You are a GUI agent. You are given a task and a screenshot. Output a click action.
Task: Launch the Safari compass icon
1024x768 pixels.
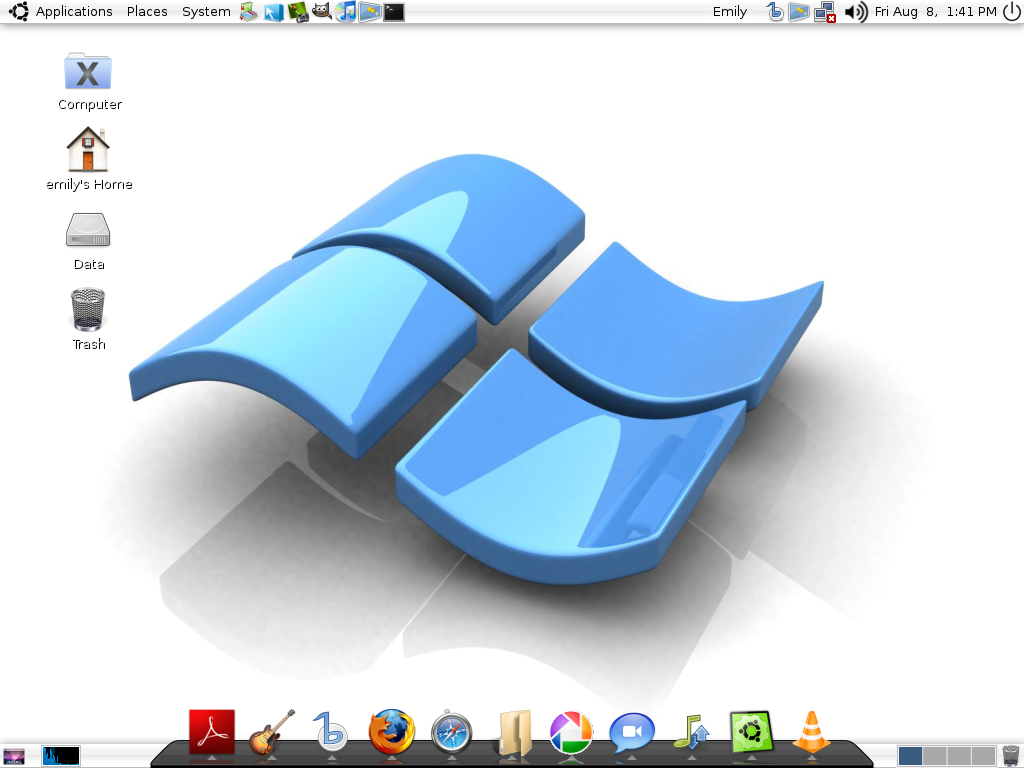451,732
